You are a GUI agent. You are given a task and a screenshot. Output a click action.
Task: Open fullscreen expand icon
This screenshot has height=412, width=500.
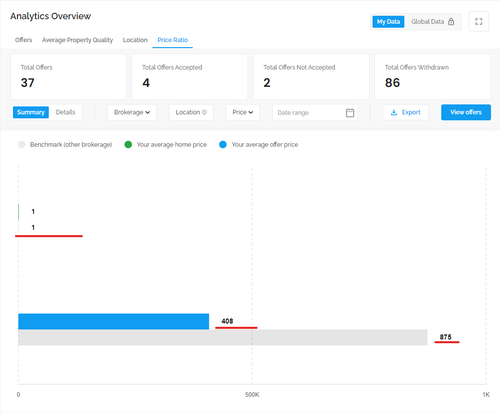pyautogui.click(x=479, y=22)
